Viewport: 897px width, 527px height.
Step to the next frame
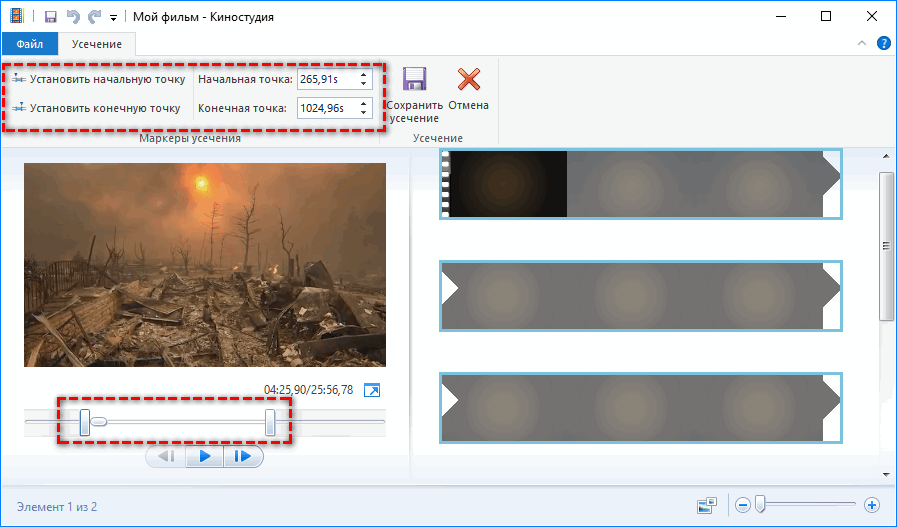(x=243, y=456)
